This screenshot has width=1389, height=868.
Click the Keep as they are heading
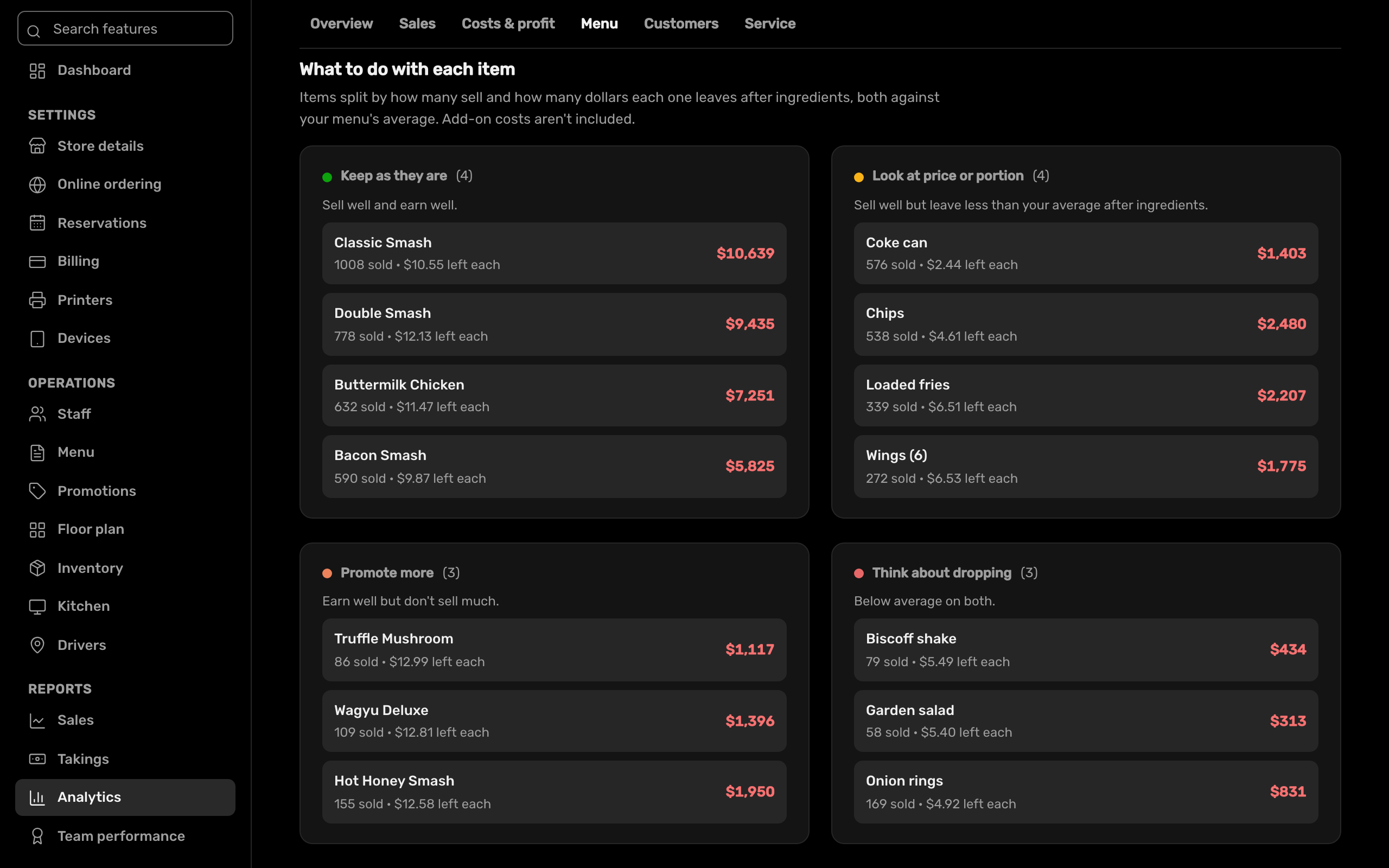point(393,176)
